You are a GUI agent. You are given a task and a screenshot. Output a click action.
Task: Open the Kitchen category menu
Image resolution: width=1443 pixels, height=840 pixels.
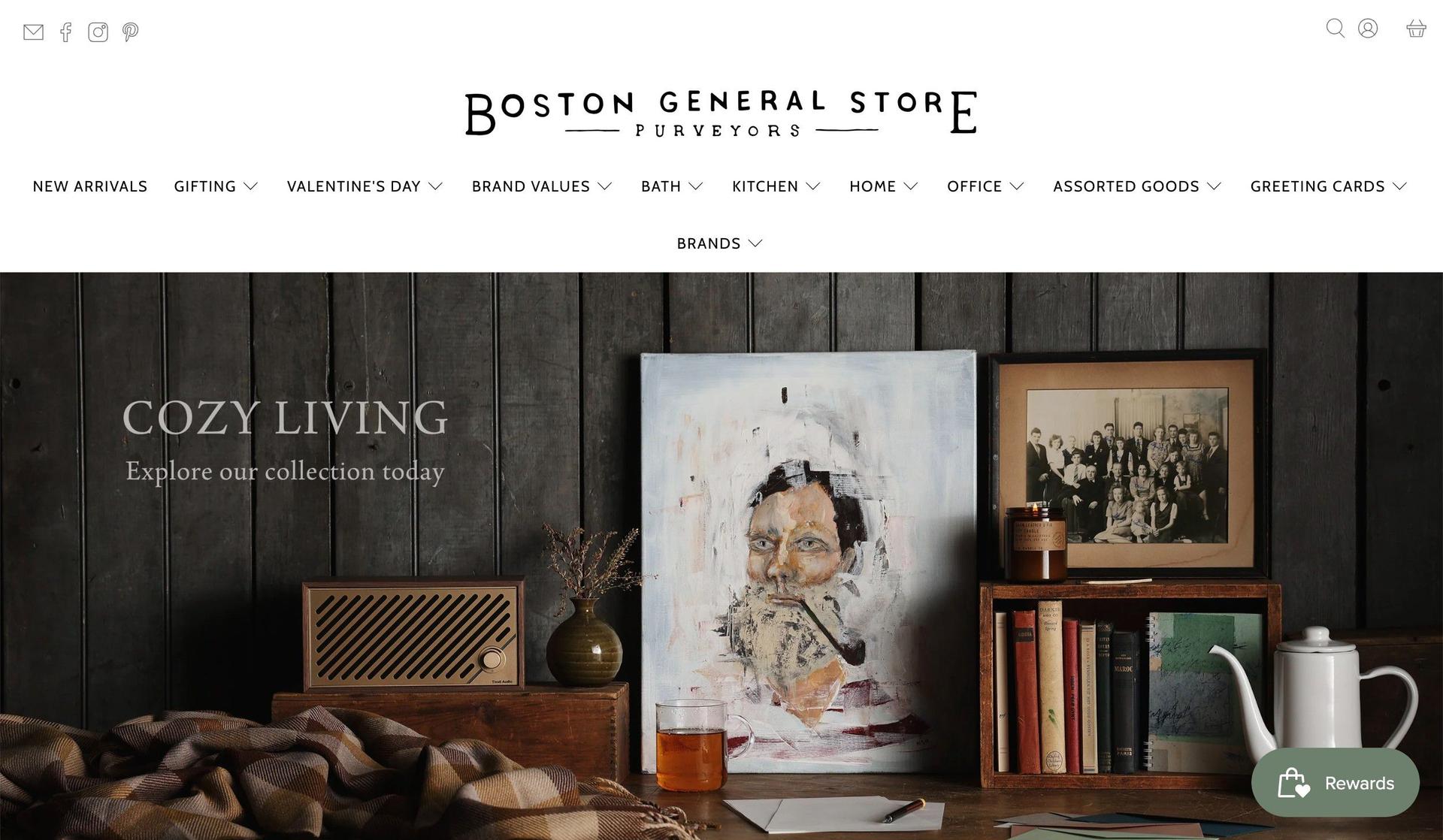(776, 186)
